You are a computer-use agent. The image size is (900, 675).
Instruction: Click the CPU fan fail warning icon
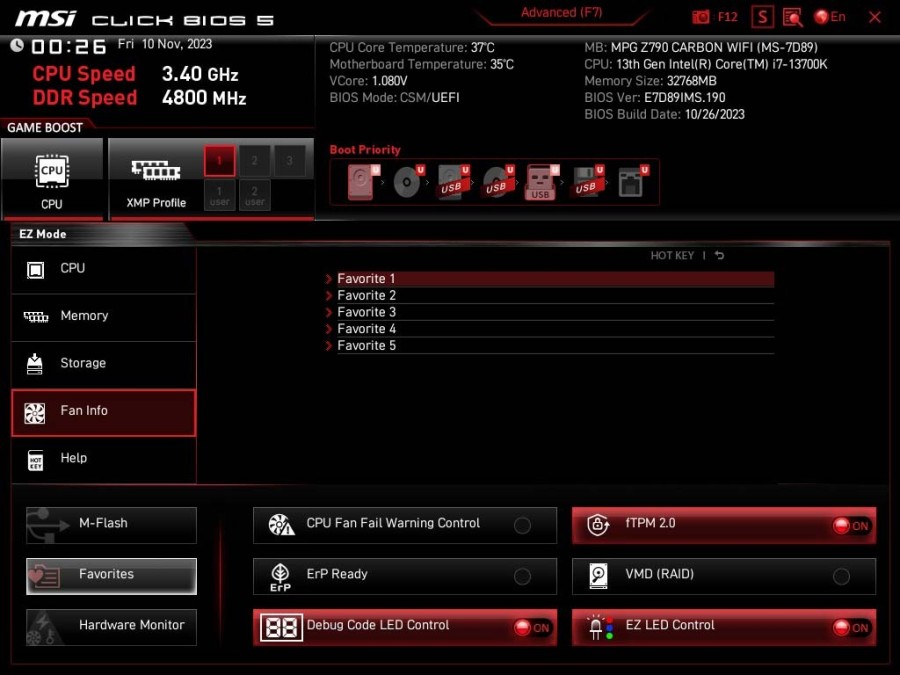pos(281,525)
